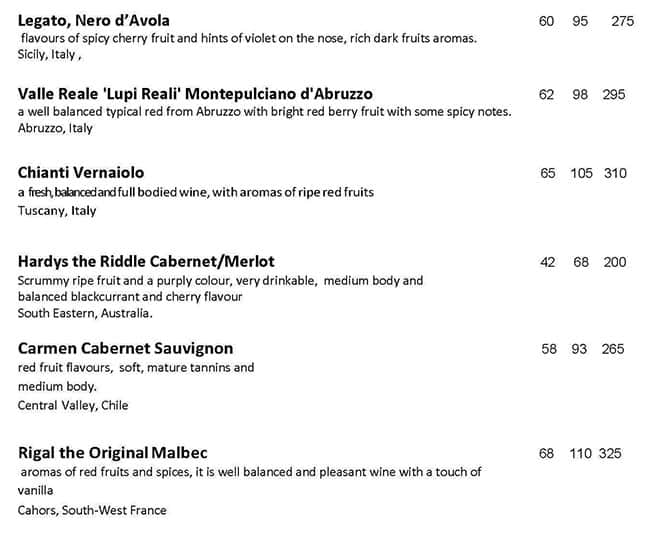Click the 200 price for Hardys the Riddle
Viewport: 650px width, 547px height.
click(615, 262)
